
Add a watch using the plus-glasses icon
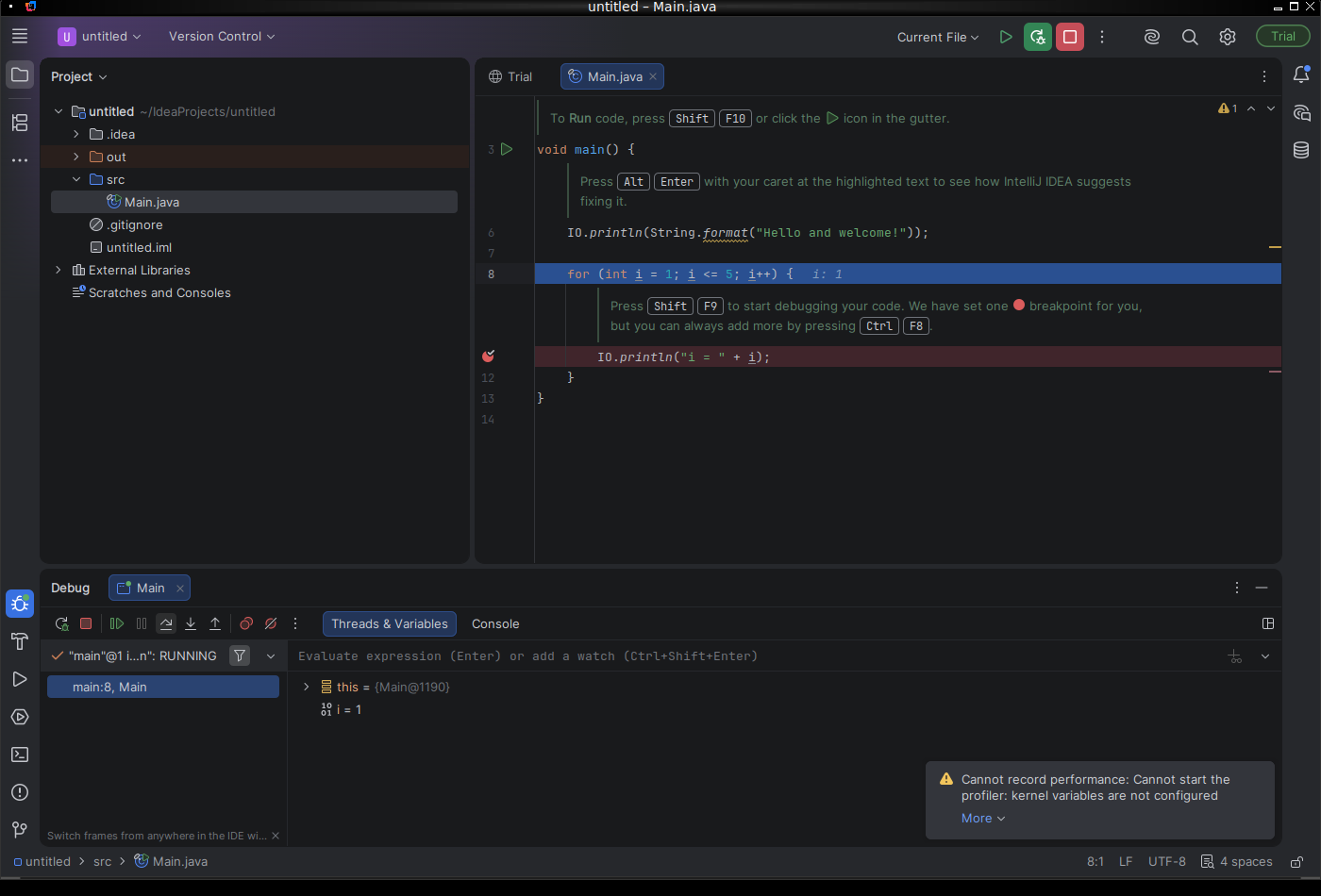(1235, 656)
